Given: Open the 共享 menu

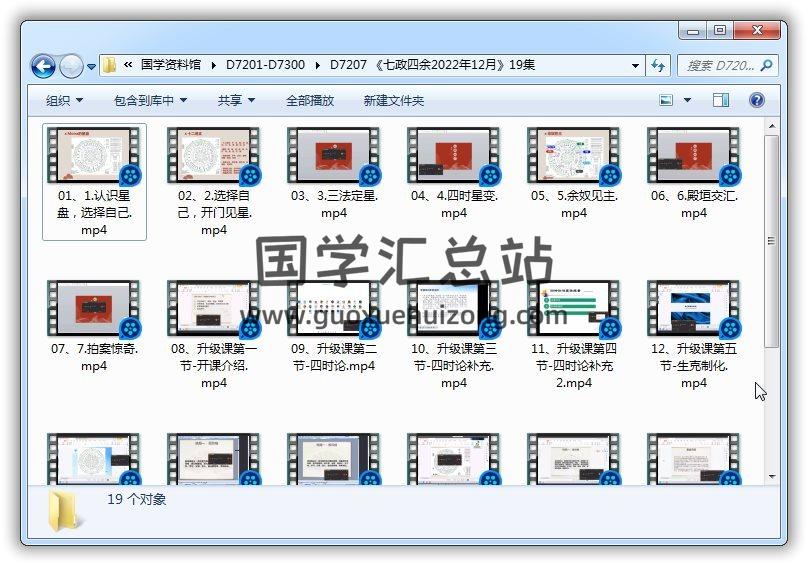Looking at the screenshot, I should point(236,100).
